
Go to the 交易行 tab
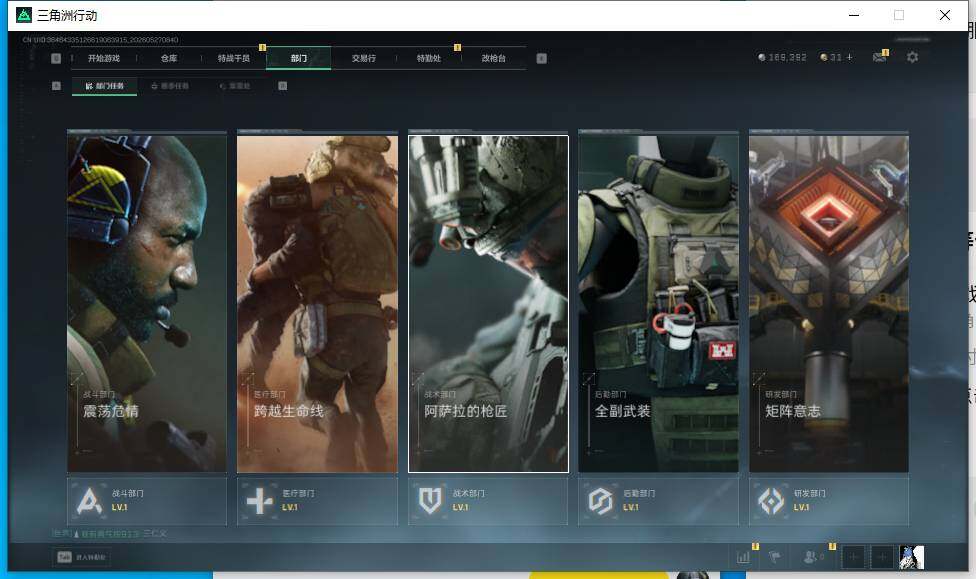click(x=364, y=58)
